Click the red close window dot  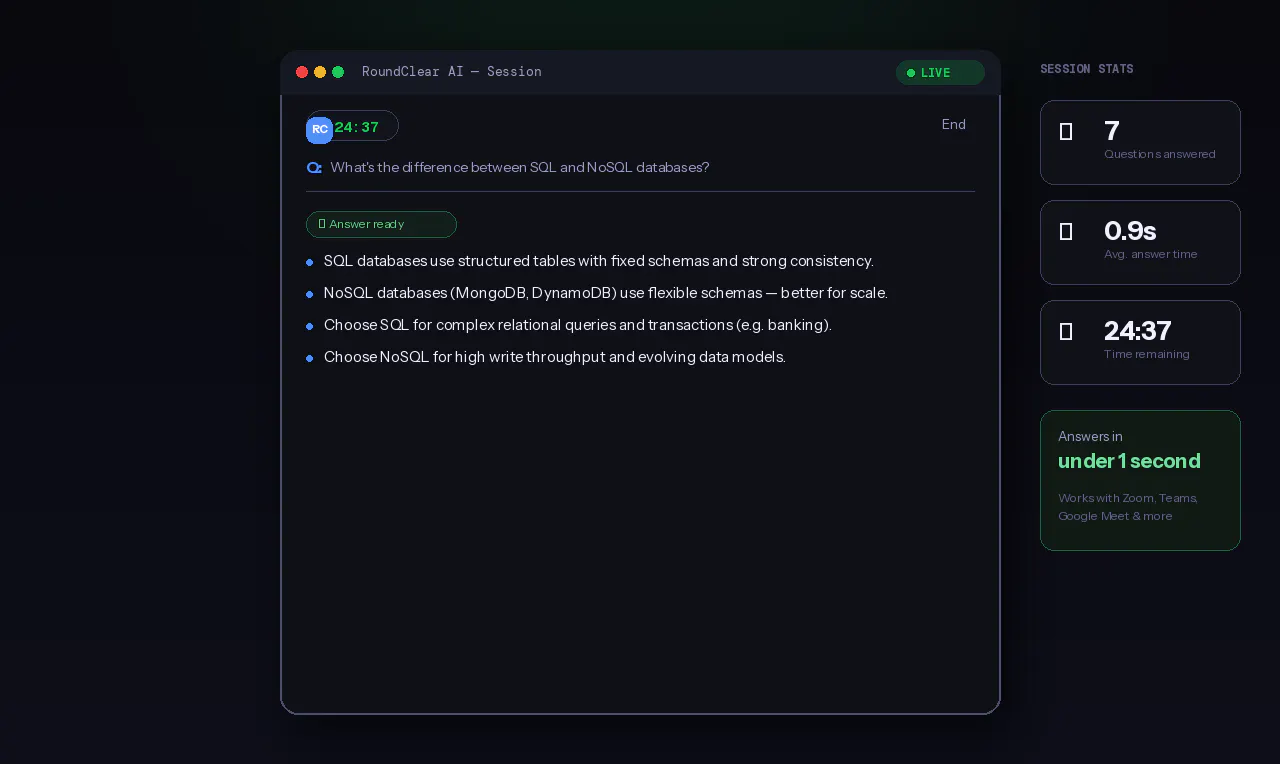302,72
